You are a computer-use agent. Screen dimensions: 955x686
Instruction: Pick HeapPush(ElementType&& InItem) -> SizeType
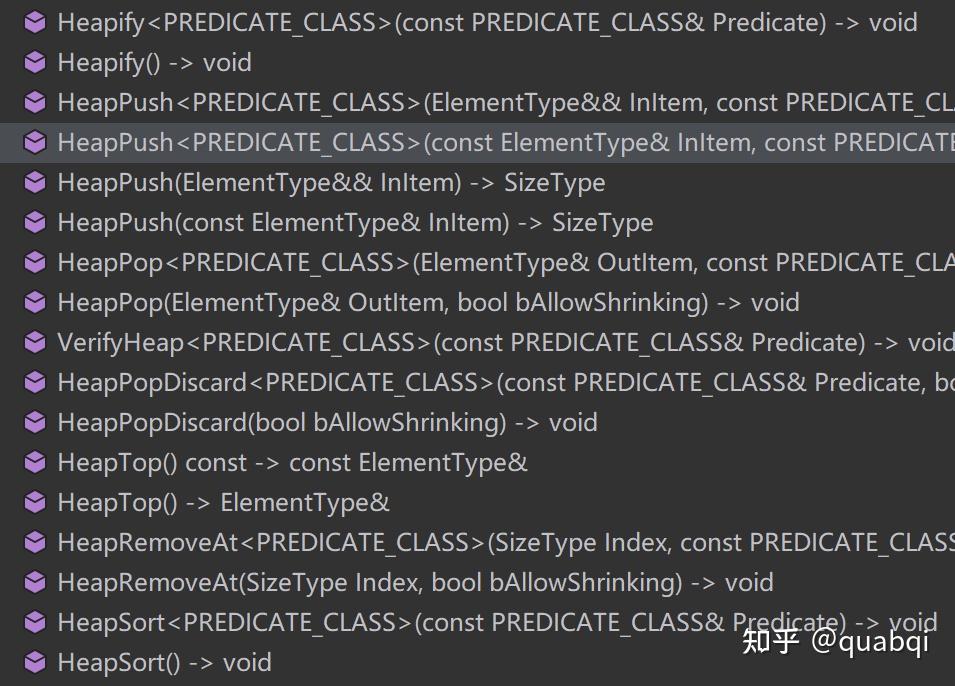point(331,183)
